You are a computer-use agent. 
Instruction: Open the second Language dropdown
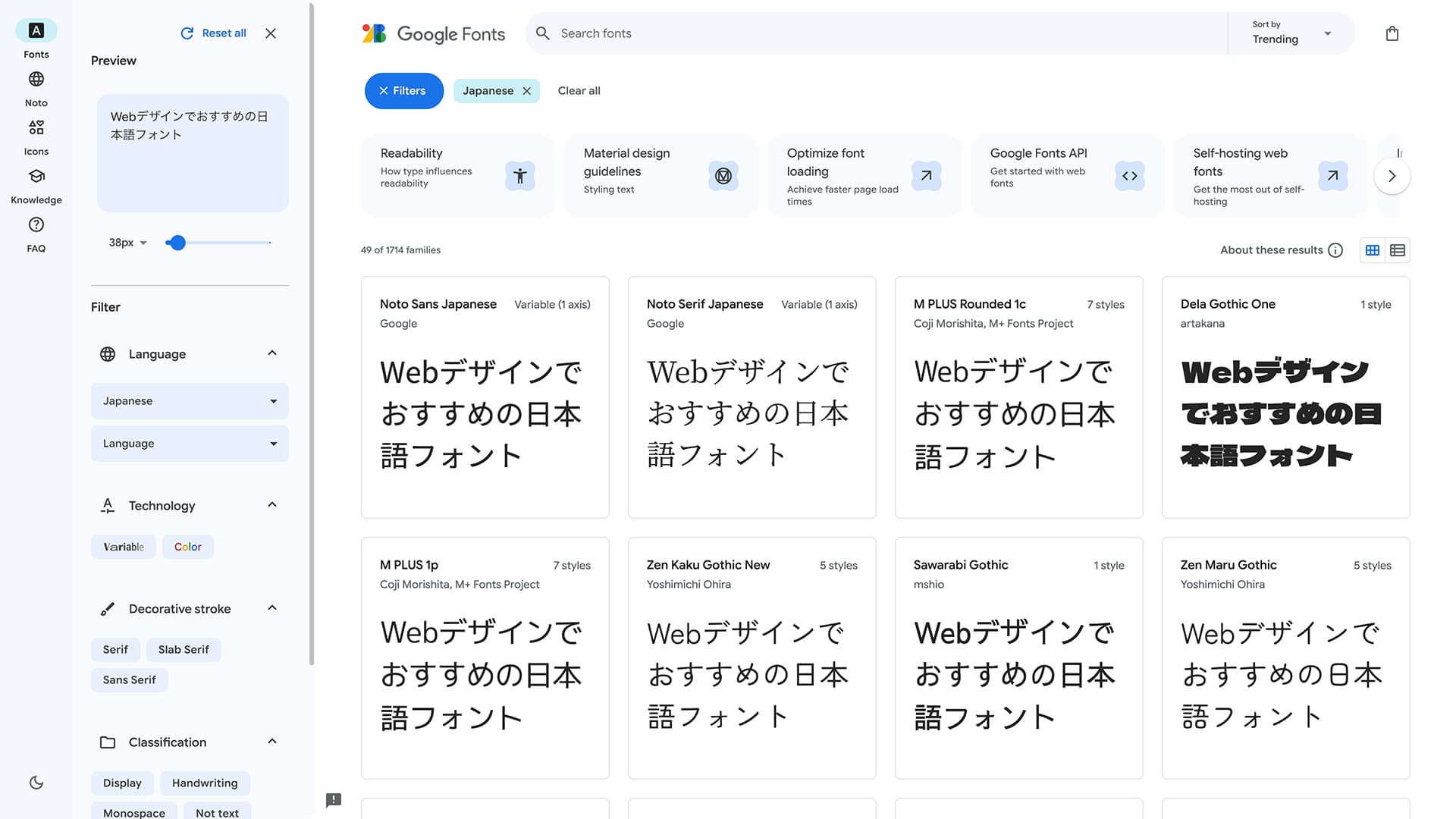click(x=190, y=444)
